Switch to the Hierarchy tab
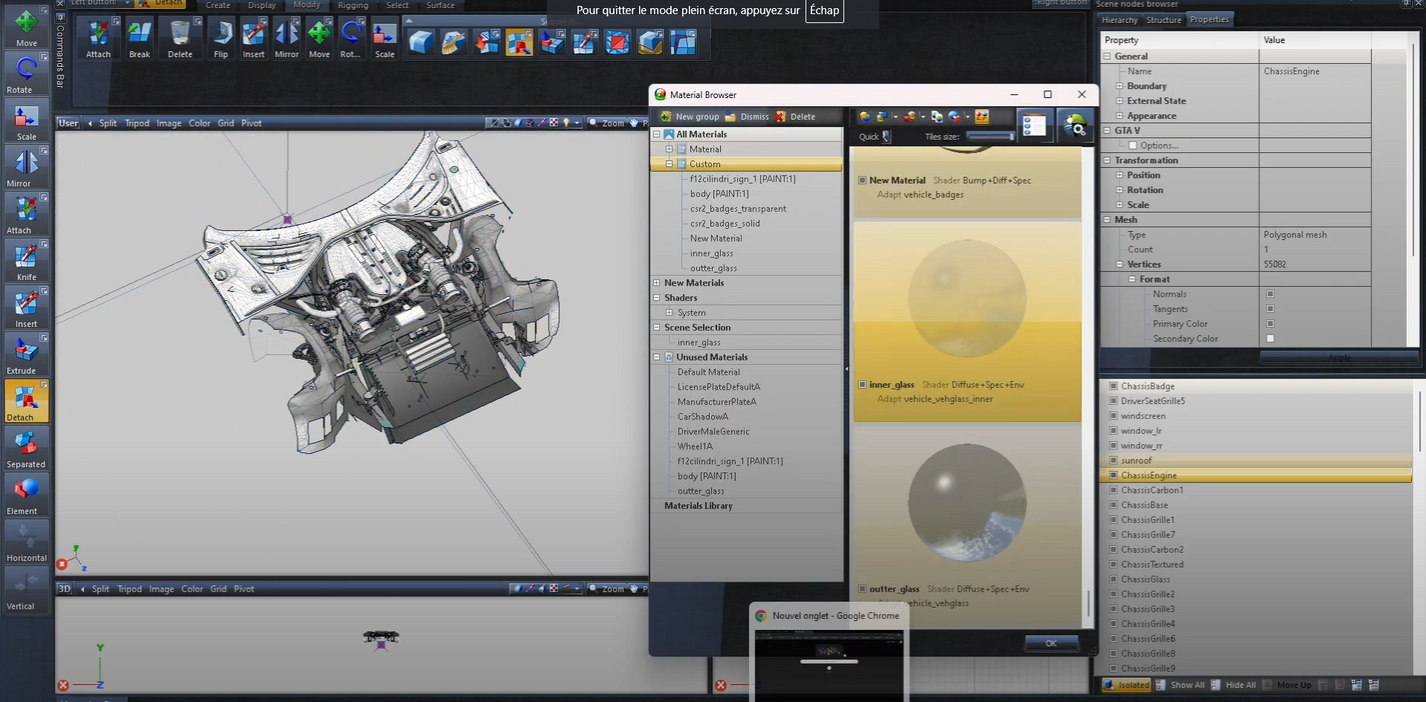This screenshot has height=702, width=1426. coord(1119,19)
